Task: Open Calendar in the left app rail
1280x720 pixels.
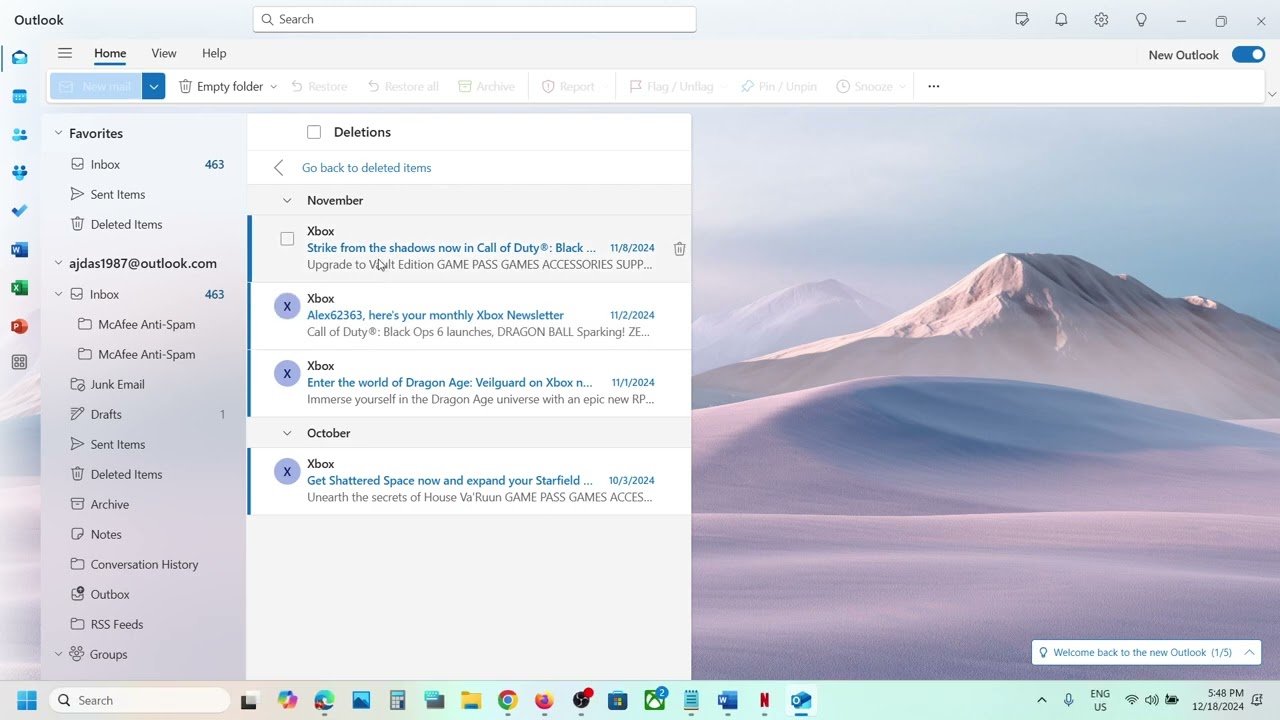Action: click(x=19, y=96)
